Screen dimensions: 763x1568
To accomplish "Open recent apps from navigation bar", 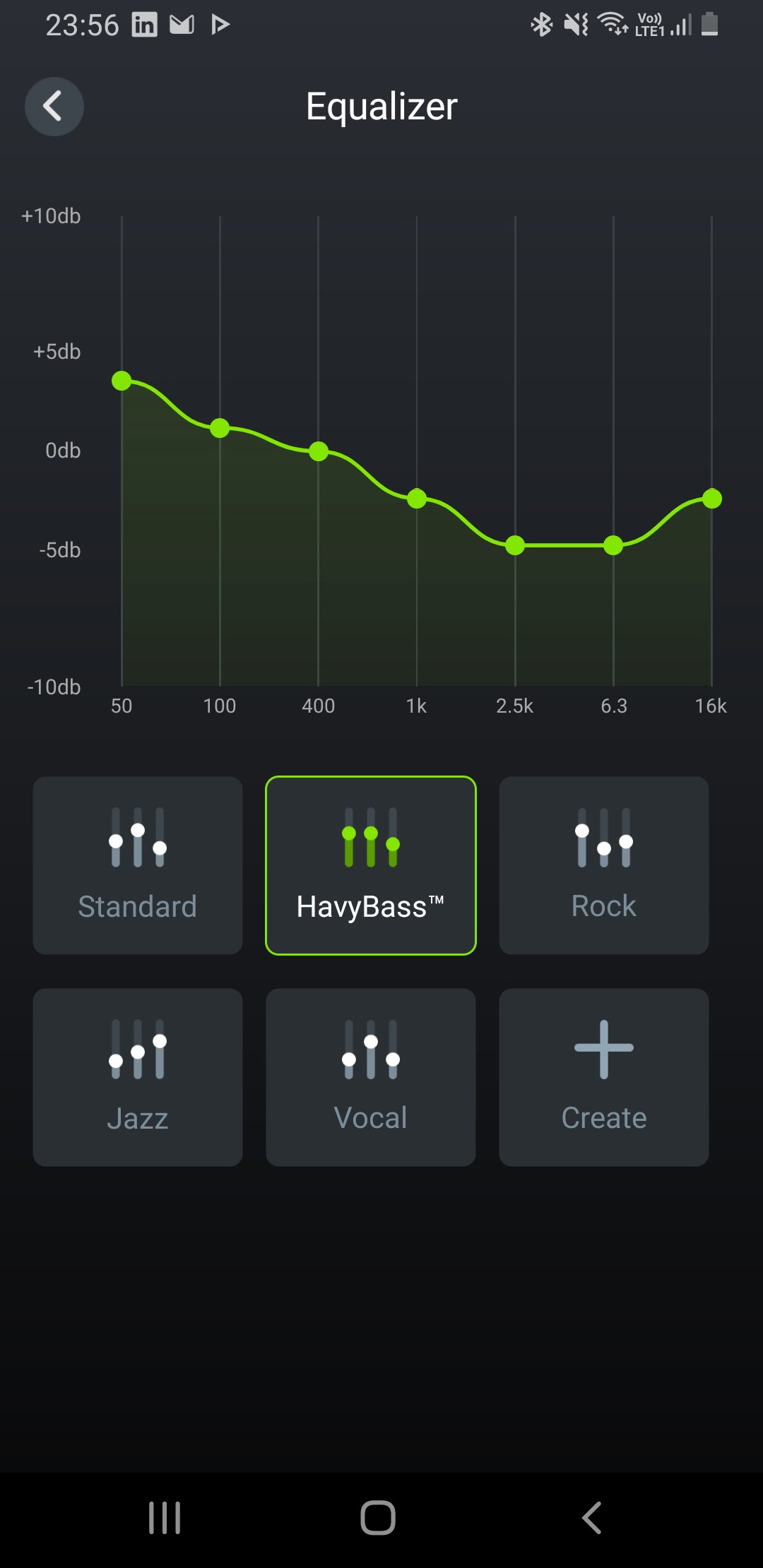I will (165, 1517).
